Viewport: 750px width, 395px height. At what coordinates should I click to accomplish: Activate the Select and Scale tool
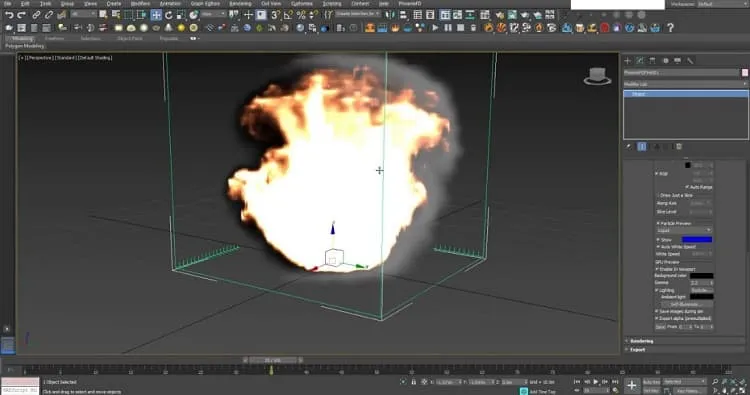181,15
